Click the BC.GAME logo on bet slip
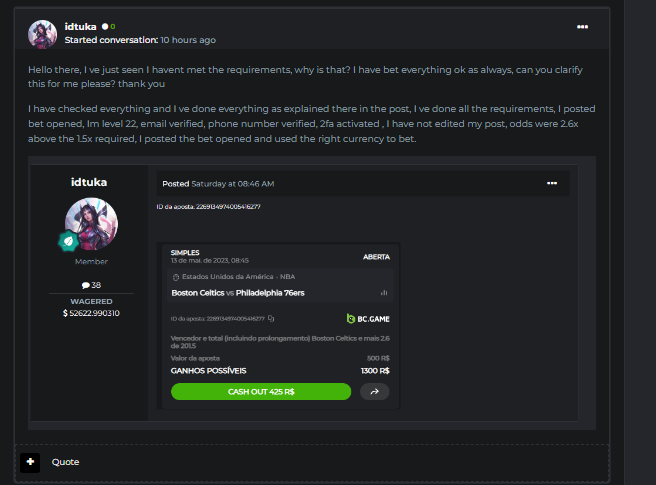Screen dimensions: 656x485 (x=367, y=319)
